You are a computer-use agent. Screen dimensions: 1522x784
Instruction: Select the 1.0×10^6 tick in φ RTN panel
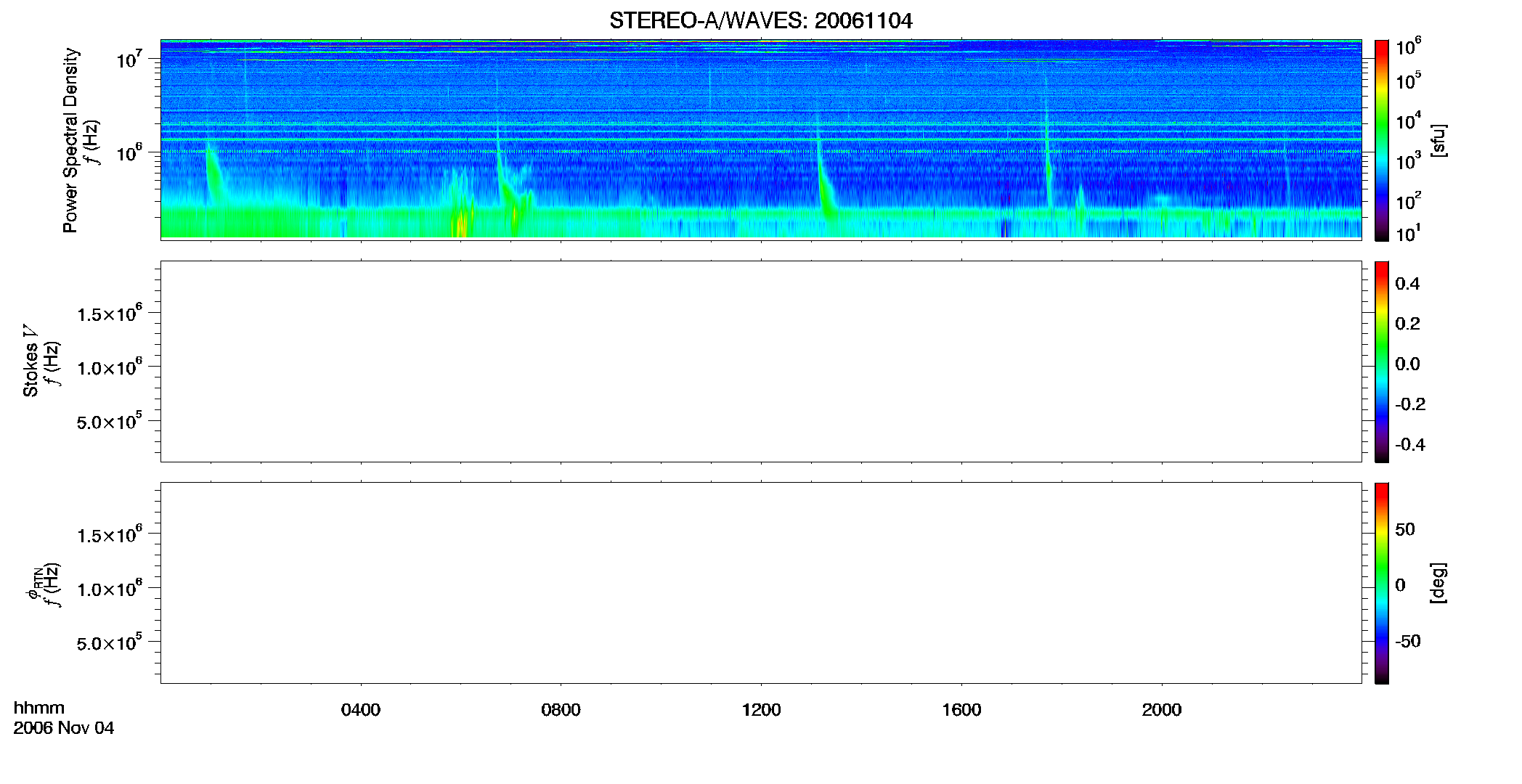tap(110, 589)
